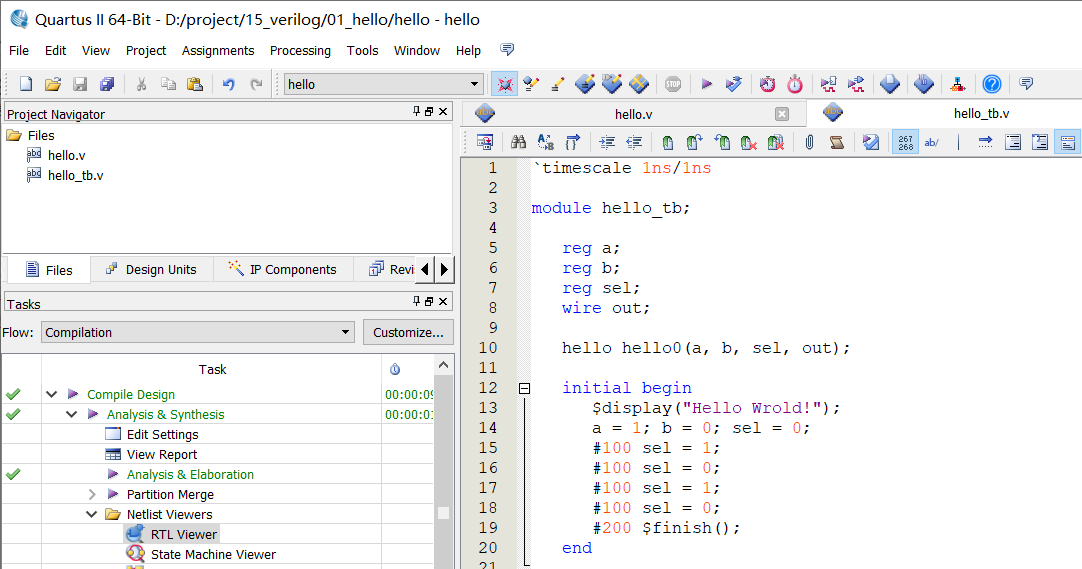Collapse the initial begin code block
The image size is (1082, 569).
[524, 388]
